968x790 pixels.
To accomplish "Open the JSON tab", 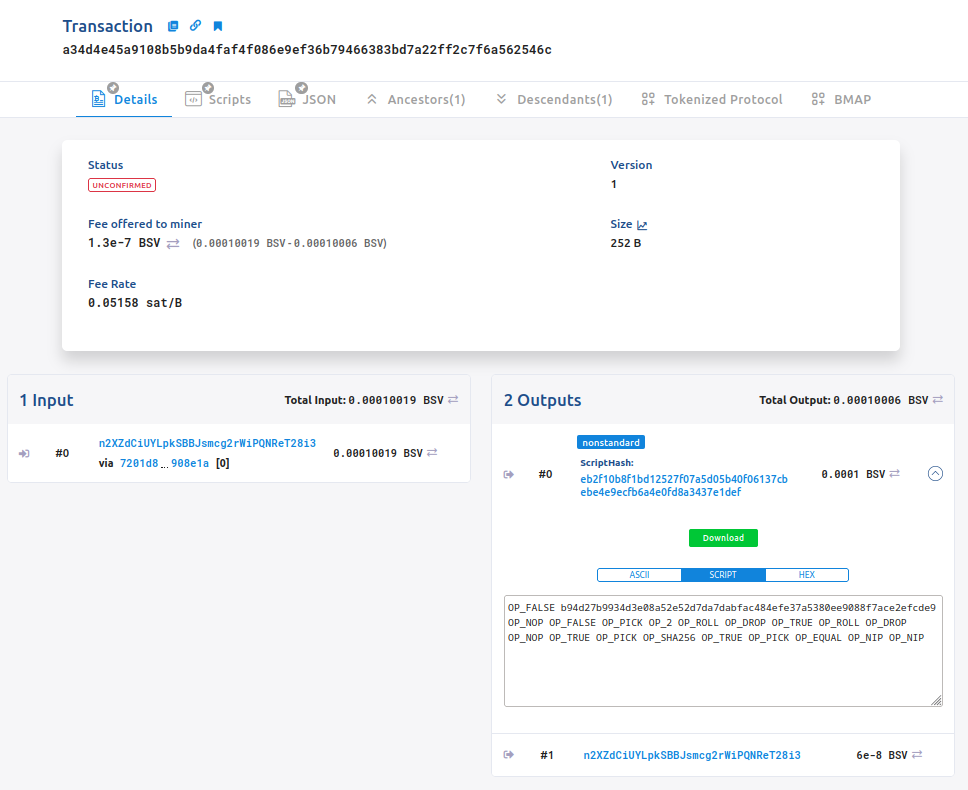I will [307, 99].
